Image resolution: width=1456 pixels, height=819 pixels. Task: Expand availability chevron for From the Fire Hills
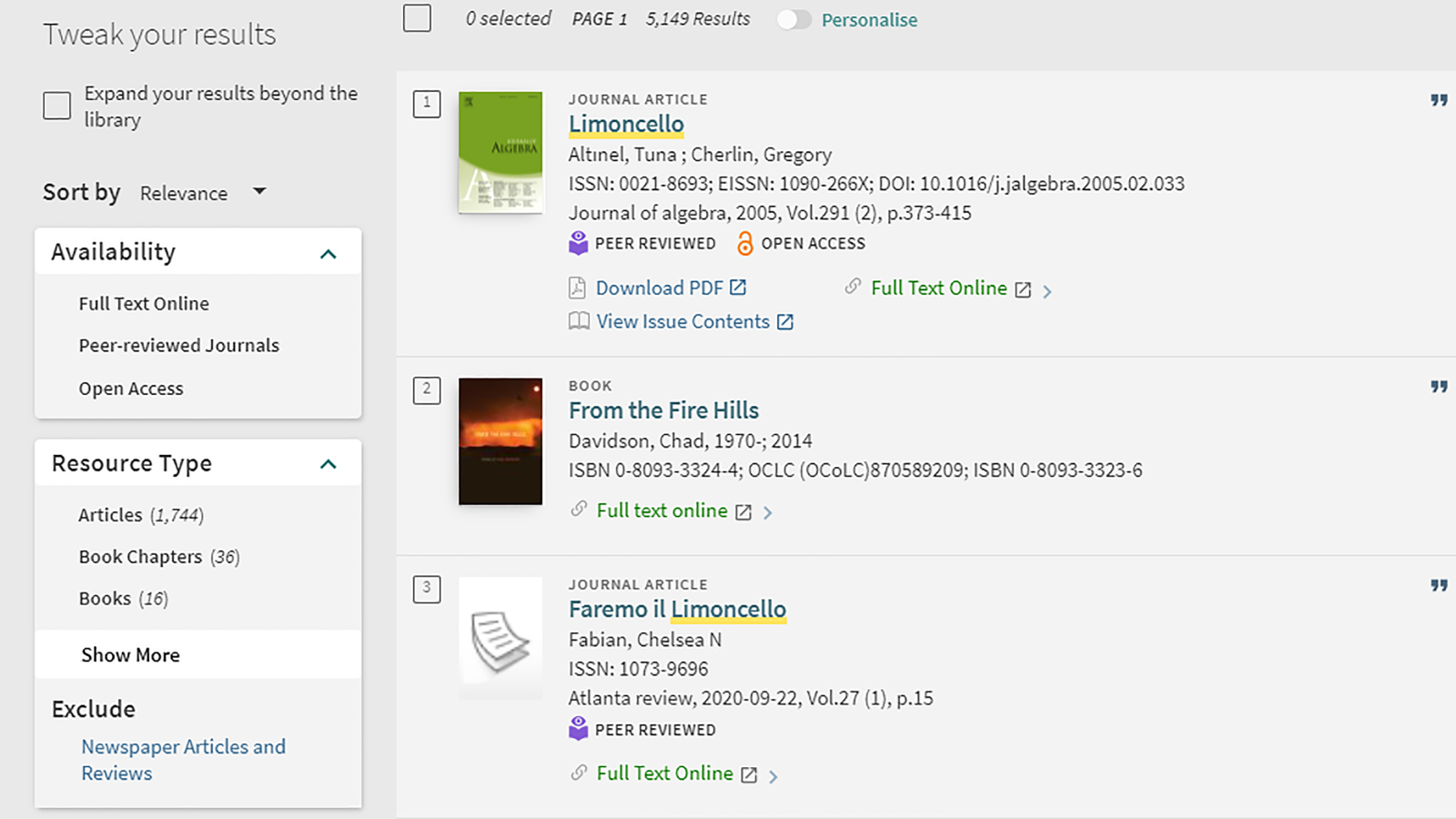tap(768, 513)
